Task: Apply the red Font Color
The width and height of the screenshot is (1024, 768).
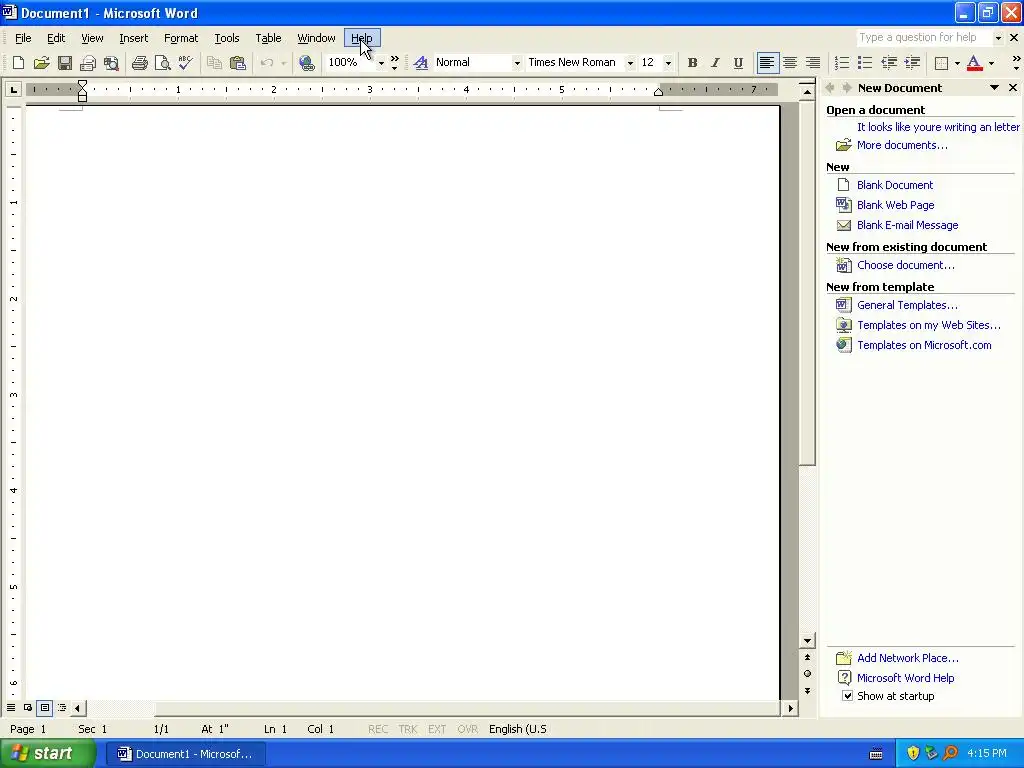Action: pos(974,63)
